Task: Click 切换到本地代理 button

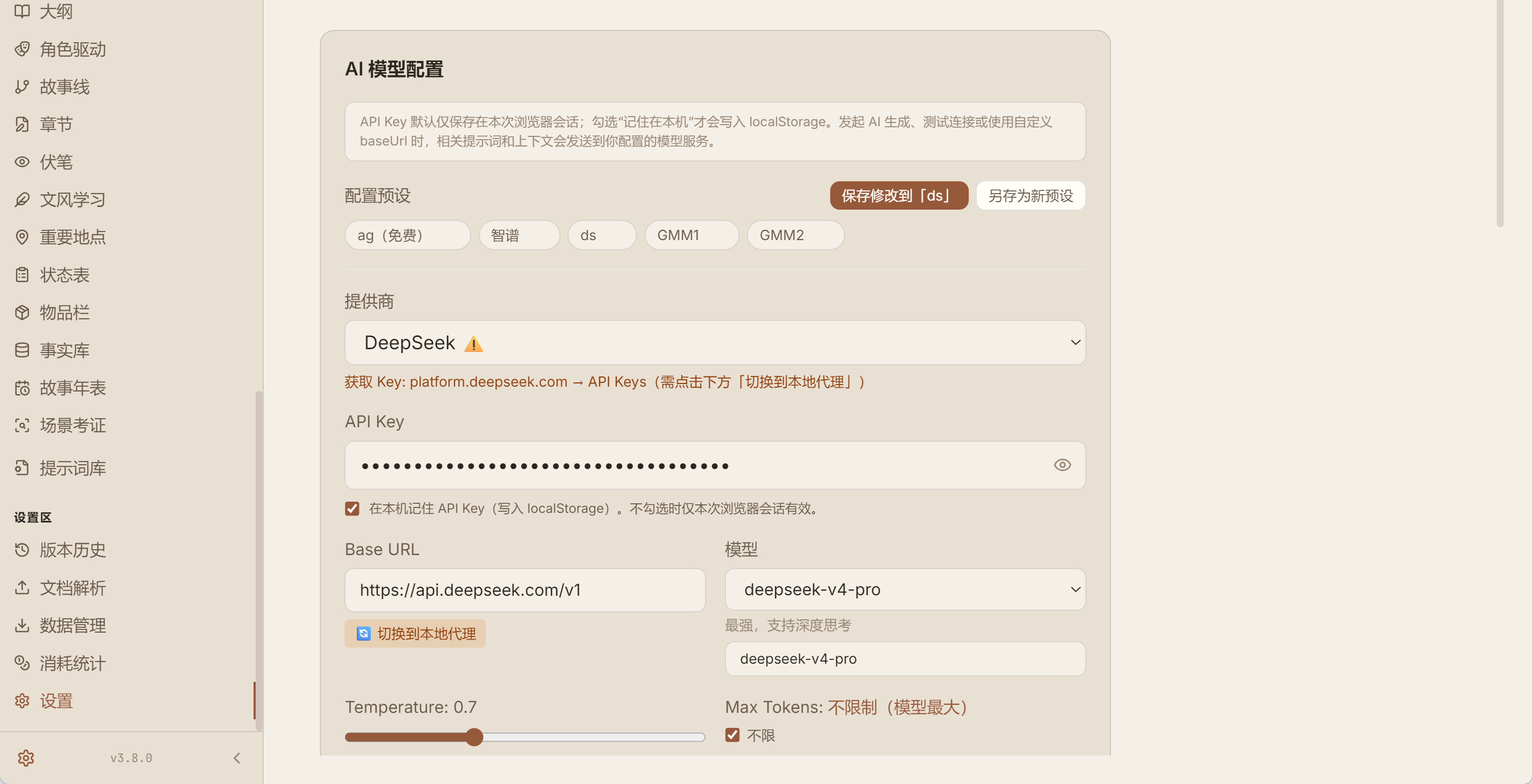Action: [x=415, y=633]
